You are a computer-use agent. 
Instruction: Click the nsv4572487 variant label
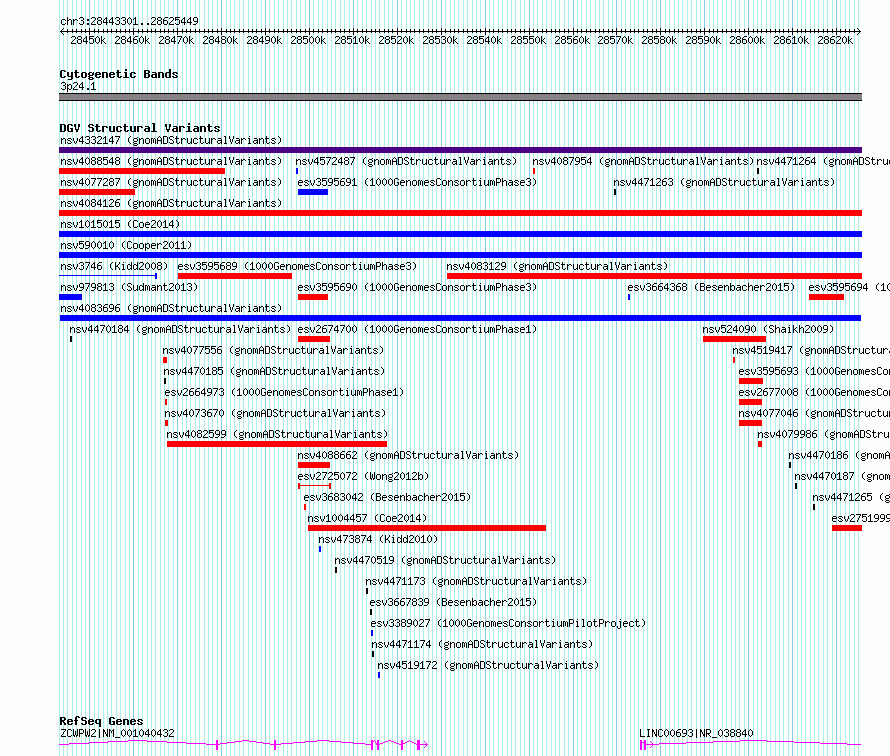click(x=406, y=161)
